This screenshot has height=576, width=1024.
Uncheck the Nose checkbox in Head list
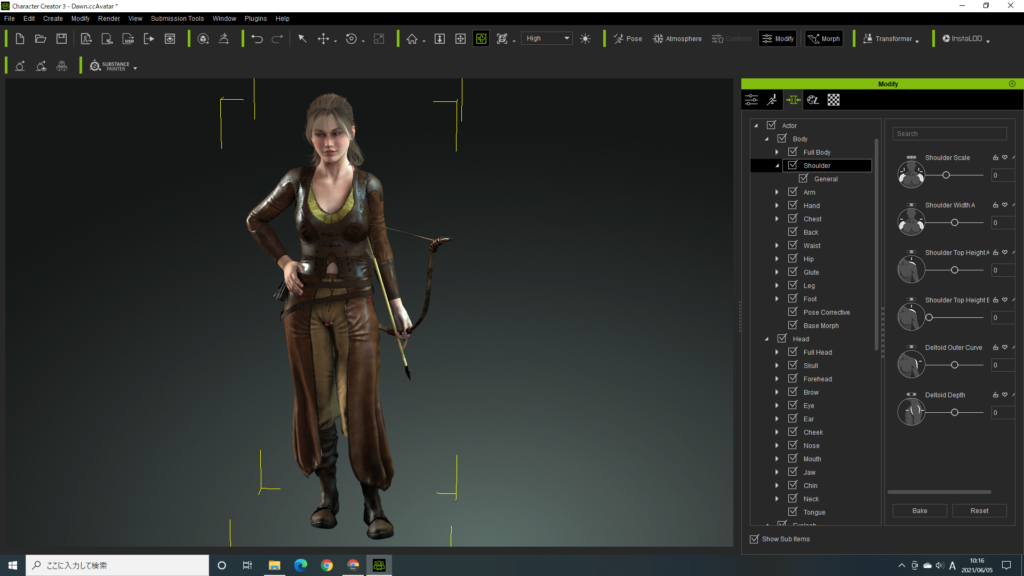pyautogui.click(x=793, y=446)
